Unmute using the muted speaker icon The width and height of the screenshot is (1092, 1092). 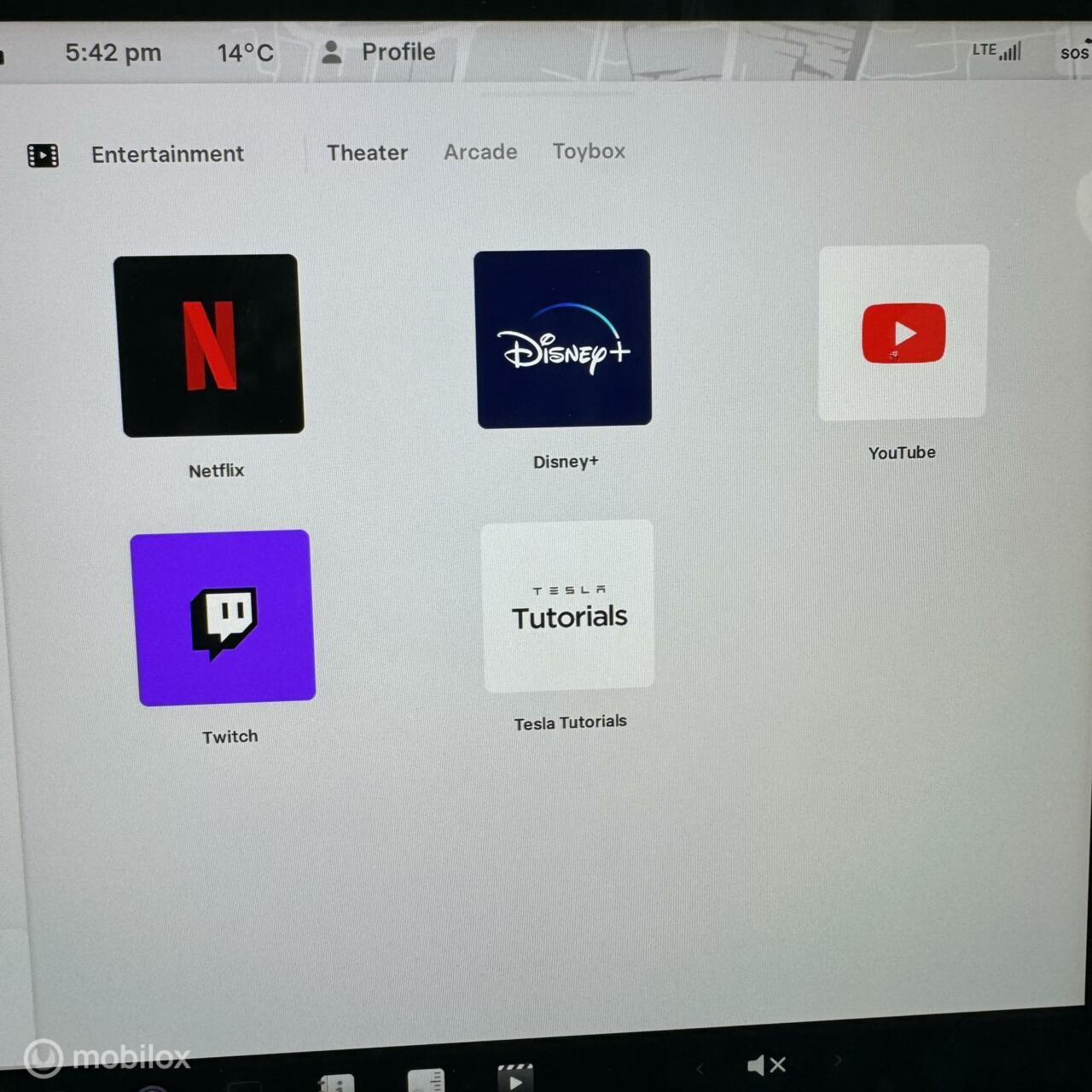(766, 1065)
